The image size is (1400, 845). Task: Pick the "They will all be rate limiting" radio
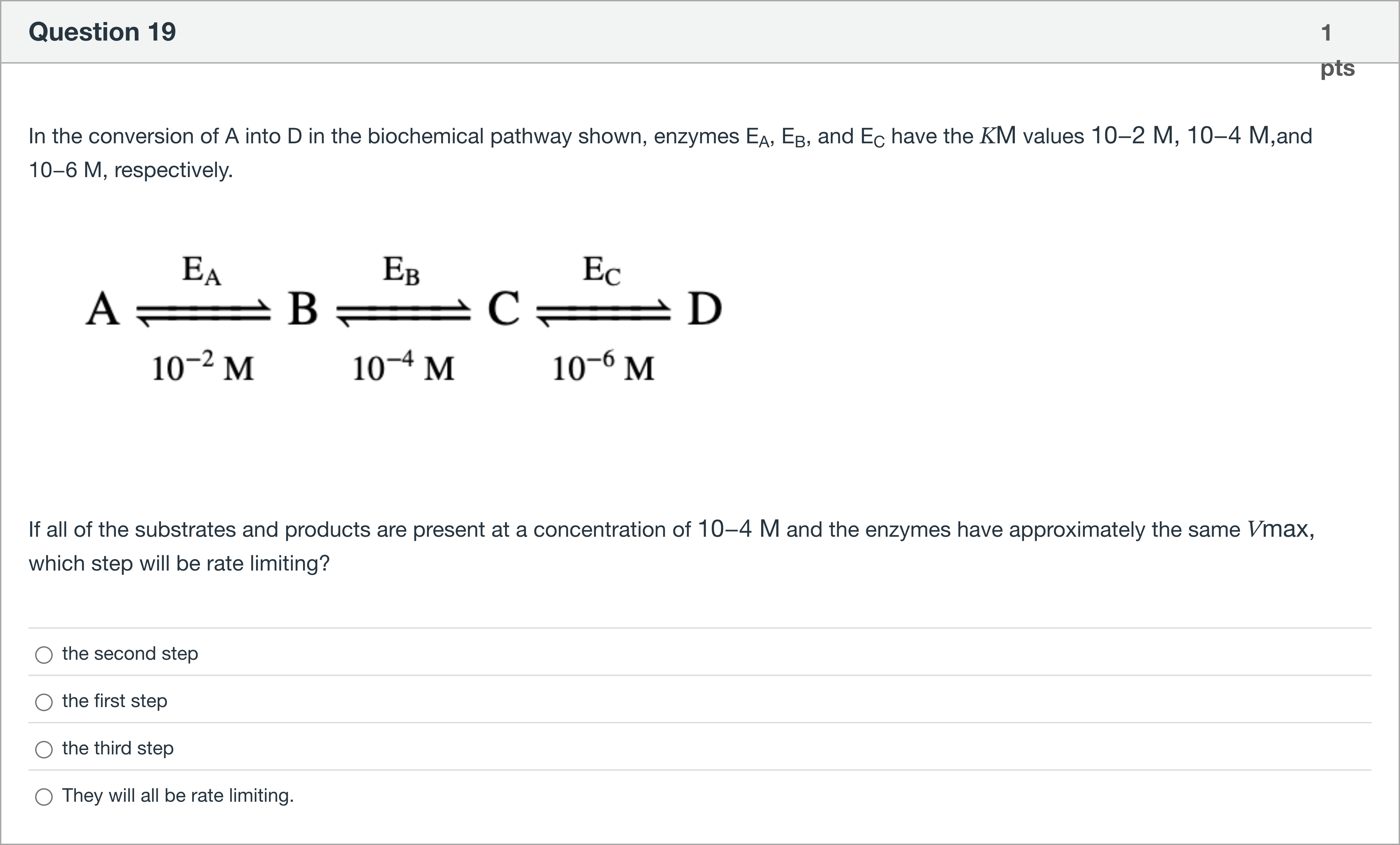[x=44, y=796]
